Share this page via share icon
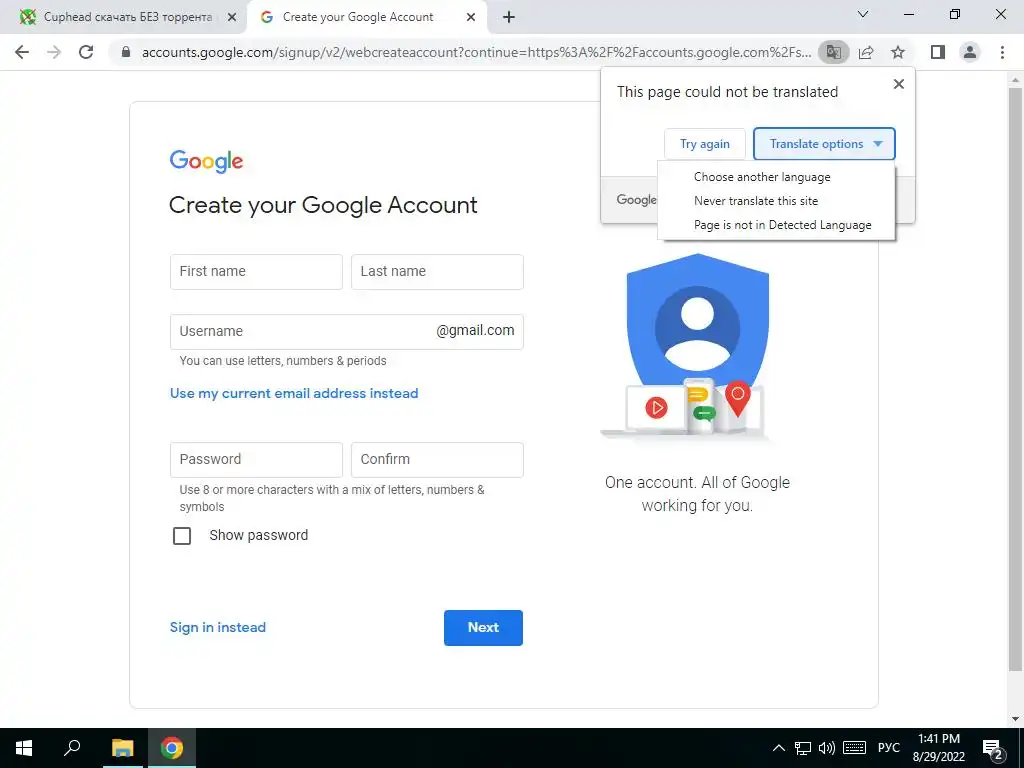 click(x=866, y=52)
